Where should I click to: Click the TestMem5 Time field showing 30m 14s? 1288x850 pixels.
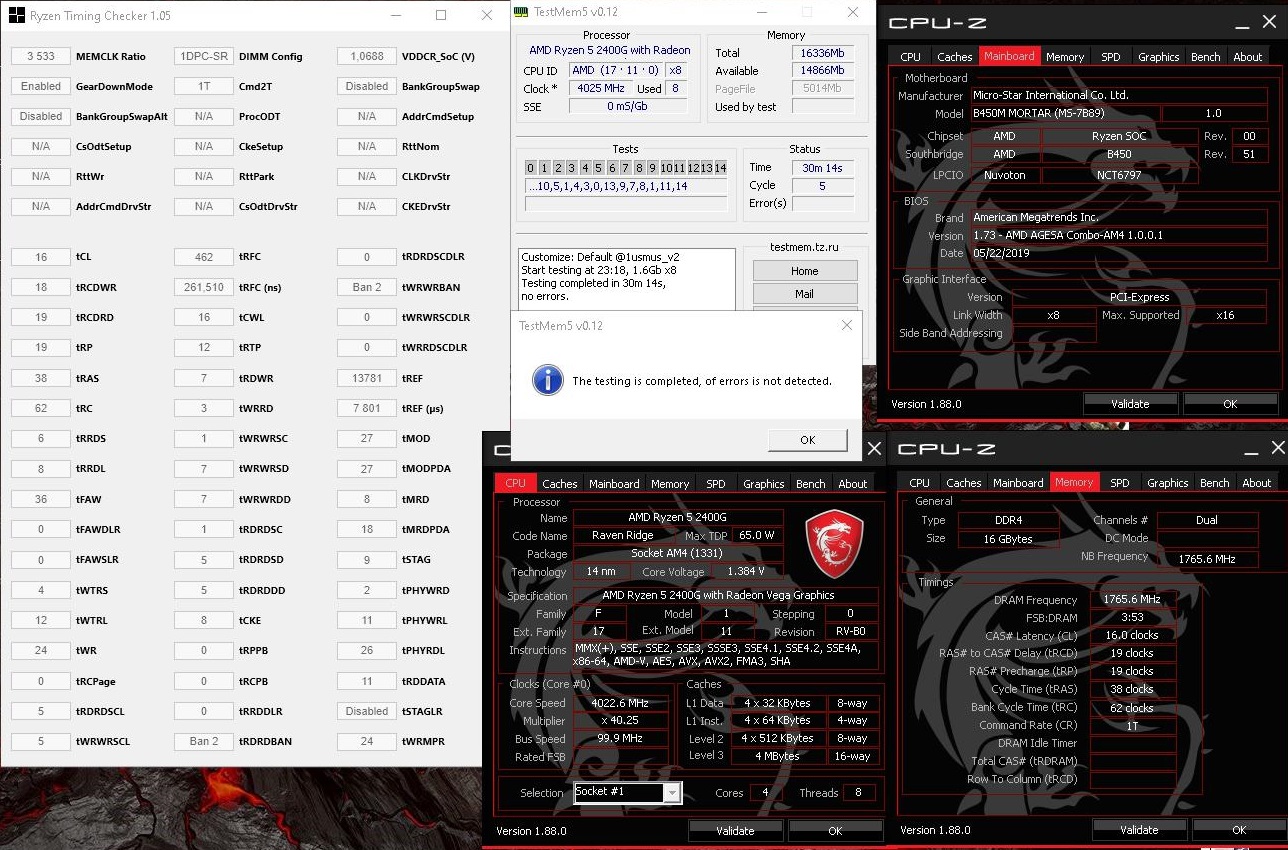pyautogui.click(x=823, y=168)
